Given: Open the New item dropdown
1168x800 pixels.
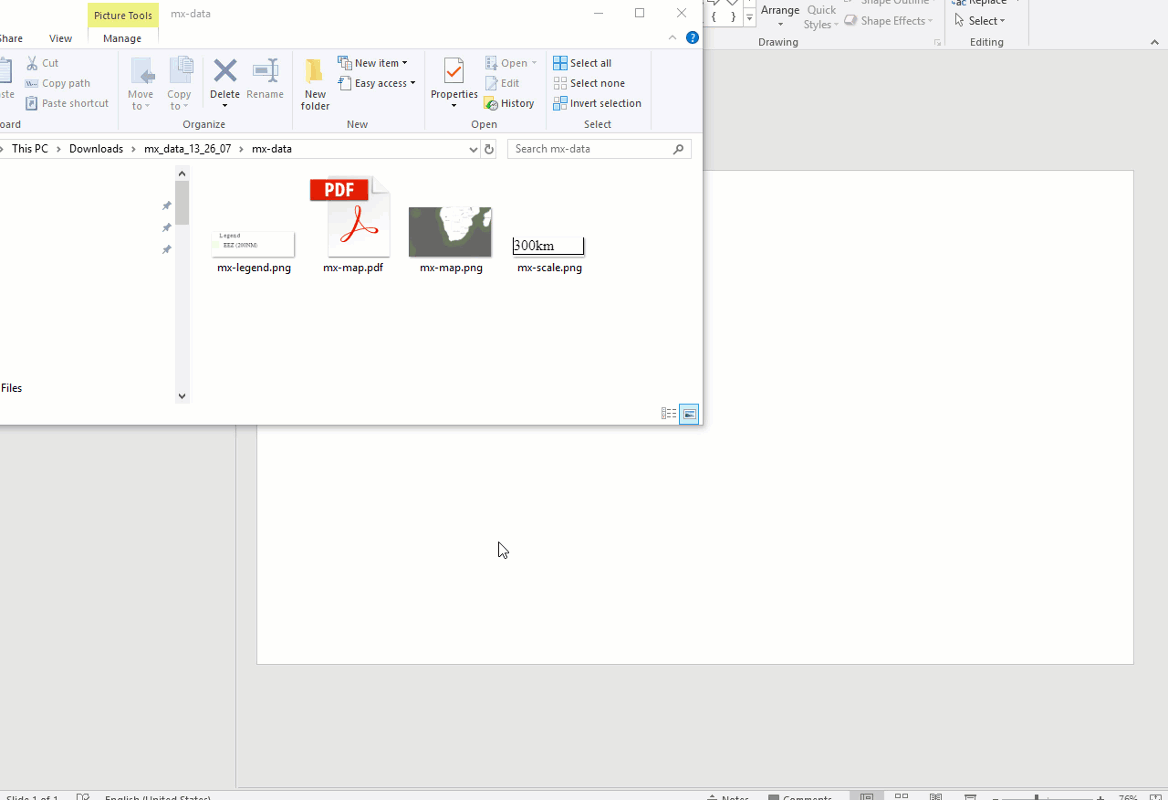Looking at the screenshot, I should [373, 63].
